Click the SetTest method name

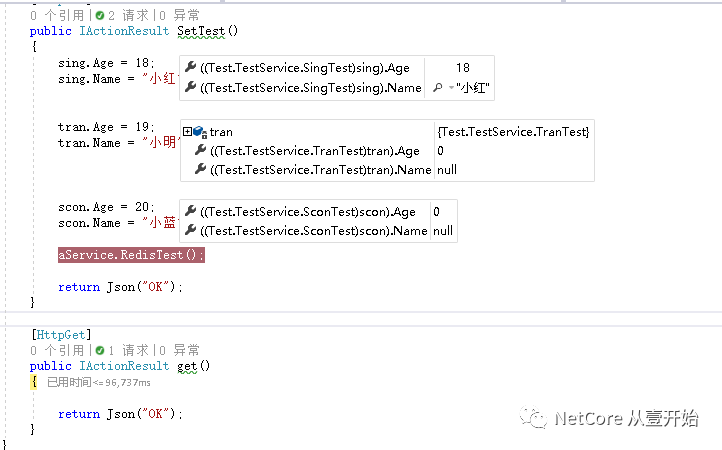pos(201,31)
